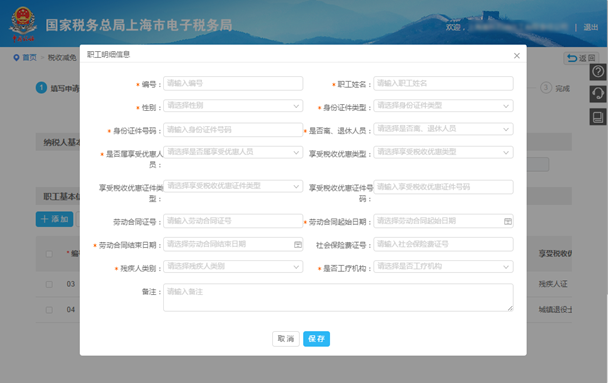Viewport: 608px width, 384px height.
Task: Focus the 职工姓名 input field
Action: (443, 83)
